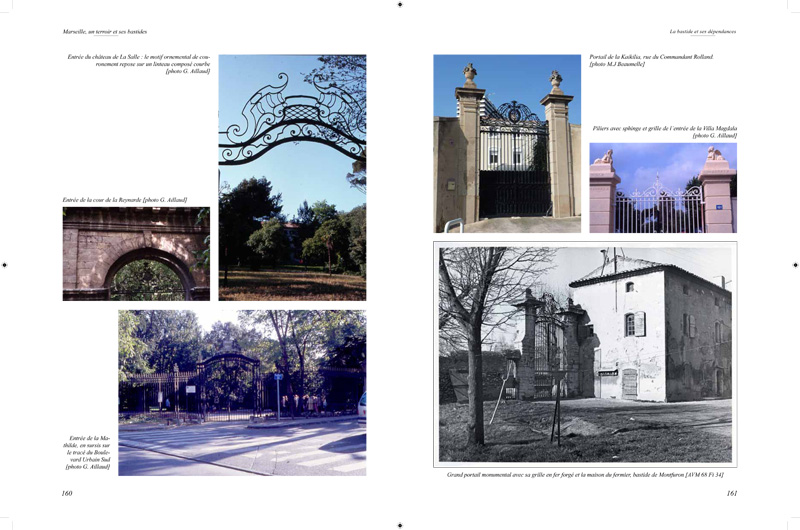Click the Villa Magdala sphinx pillars photo
Image resolution: width=800 pixels, height=530 pixels.
(663, 187)
